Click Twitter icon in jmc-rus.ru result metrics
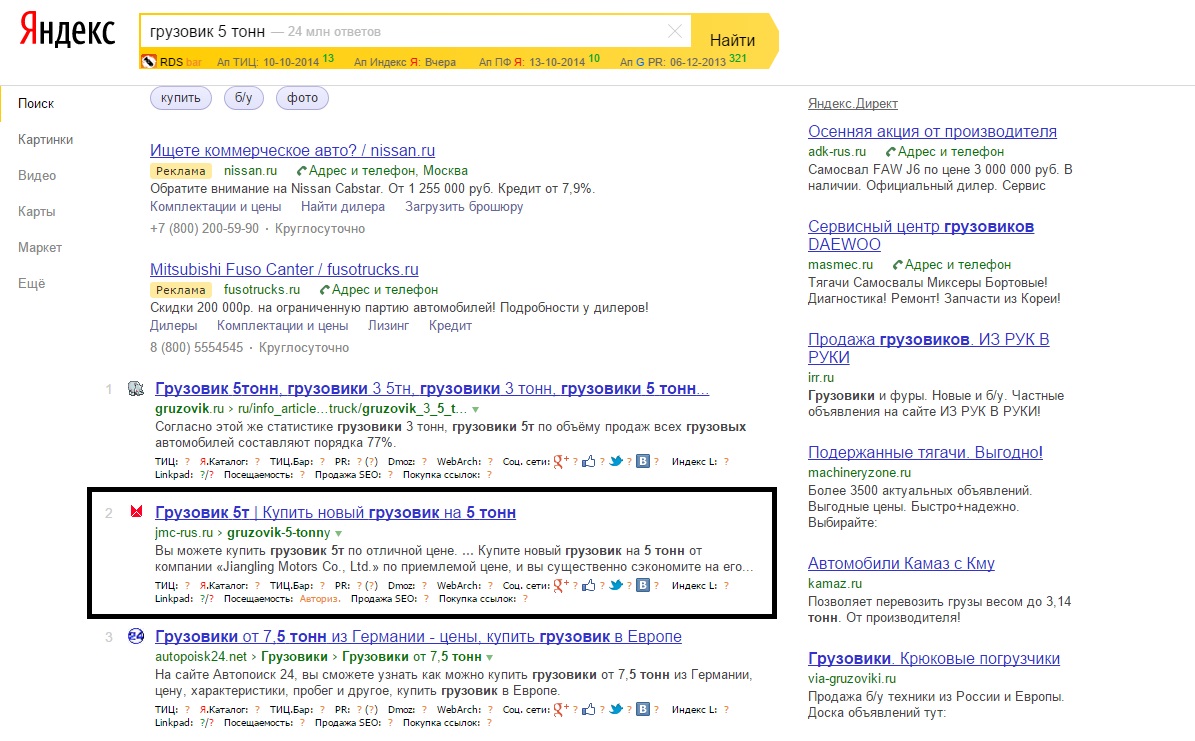Screen dimensions: 1195x741 tap(616, 585)
